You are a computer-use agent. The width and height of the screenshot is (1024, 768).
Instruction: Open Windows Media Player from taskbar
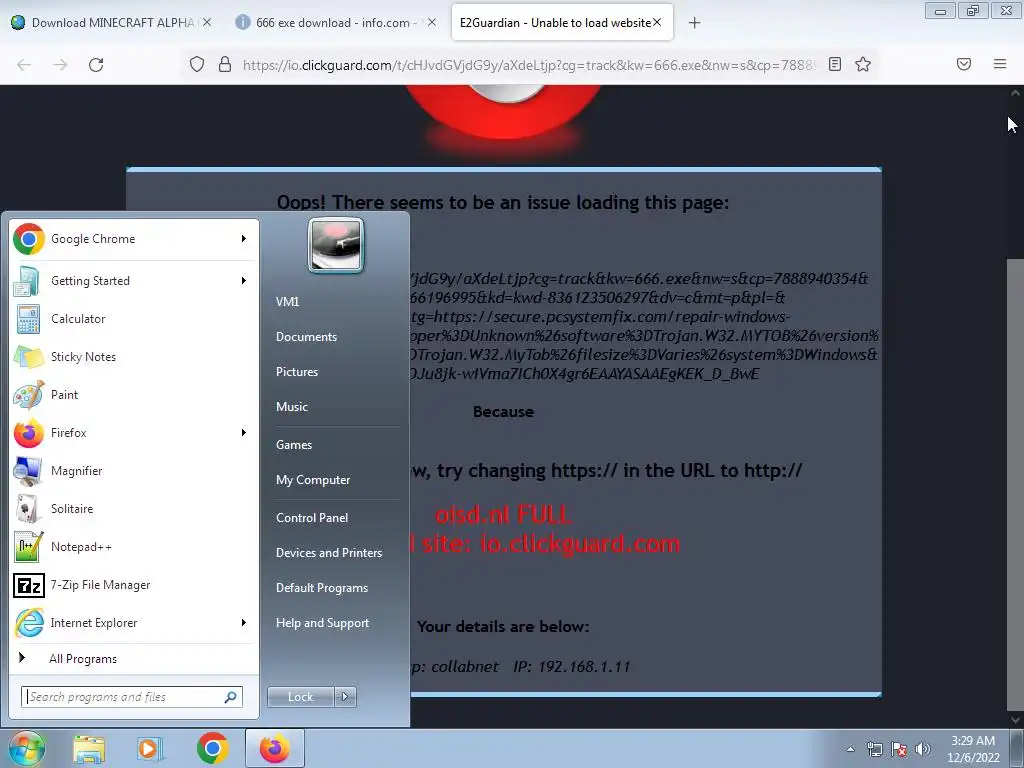tap(150, 749)
